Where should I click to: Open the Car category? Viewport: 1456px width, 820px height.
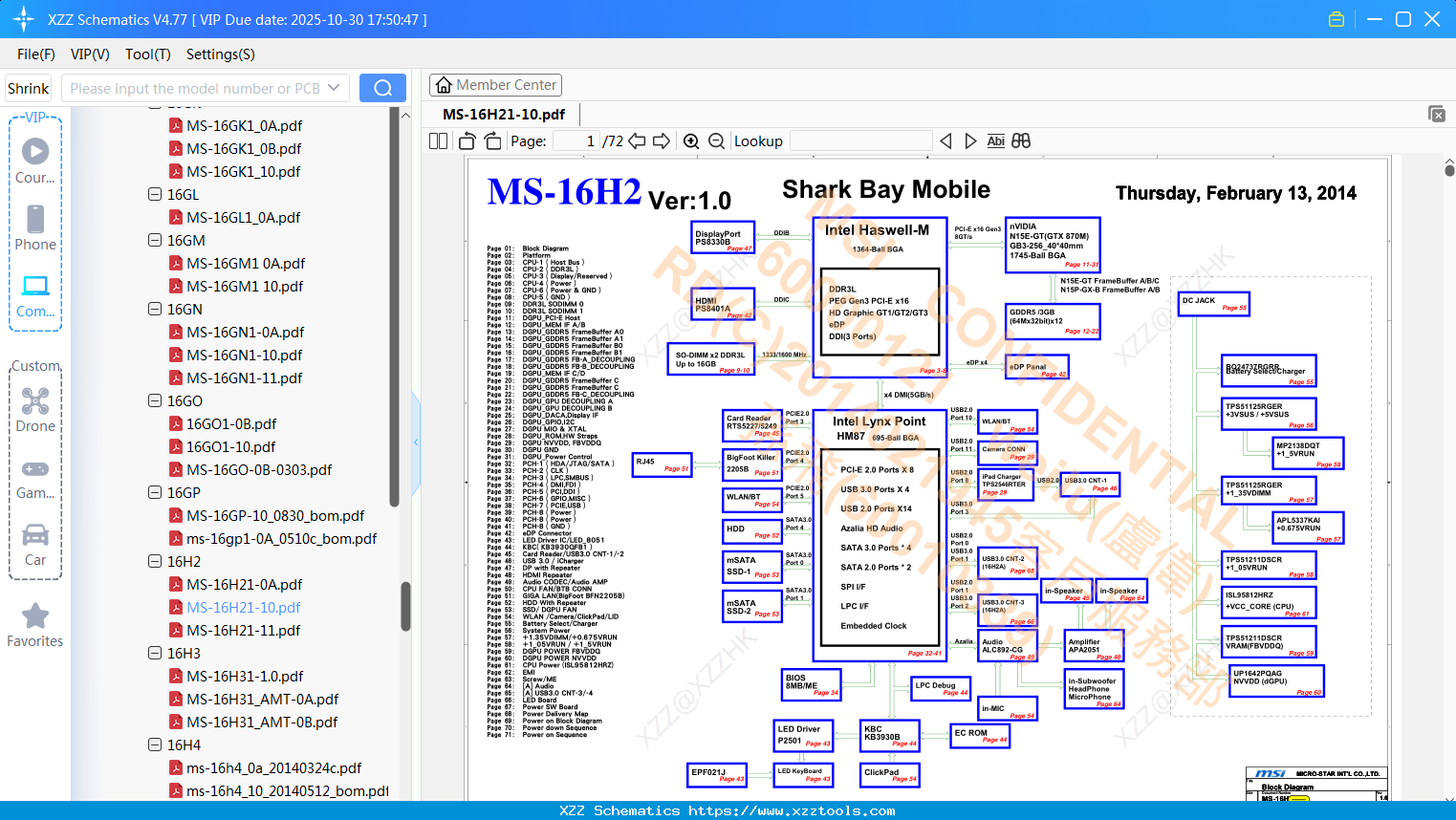pyautogui.click(x=35, y=545)
